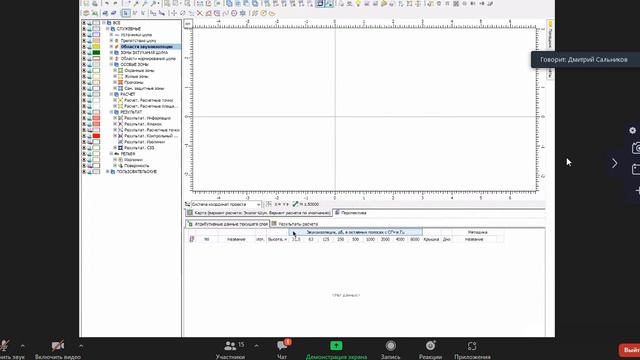Collapse the РЕЗУЛЬТАТ group
The height and width of the screenshot is (360, 640).
click(111, 112)
